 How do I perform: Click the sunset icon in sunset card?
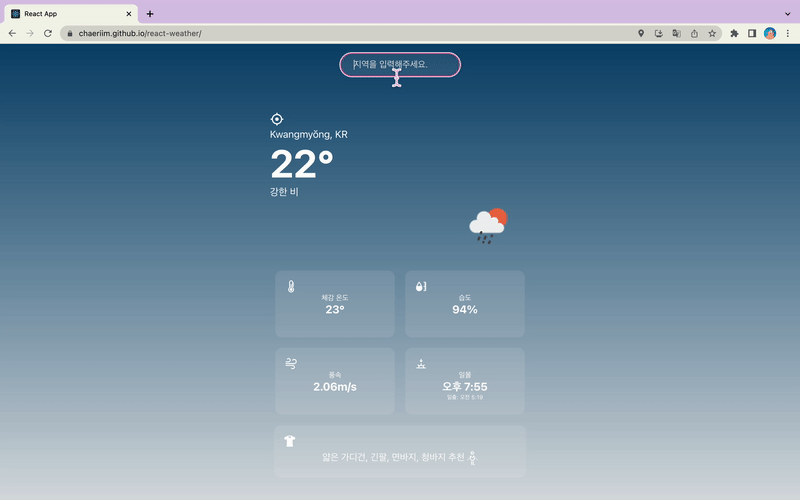click(x=421, y=364)
